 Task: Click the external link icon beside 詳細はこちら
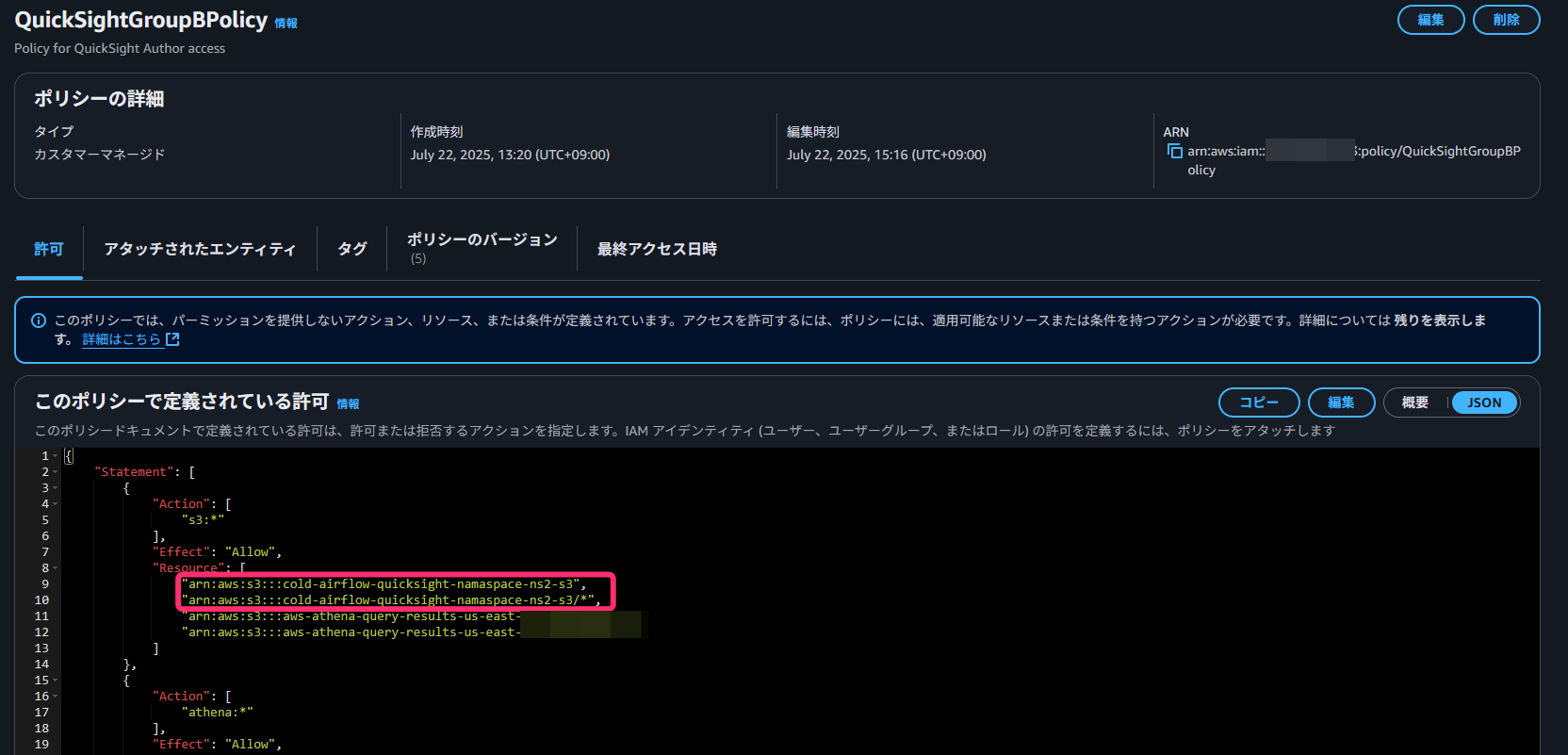172,339
